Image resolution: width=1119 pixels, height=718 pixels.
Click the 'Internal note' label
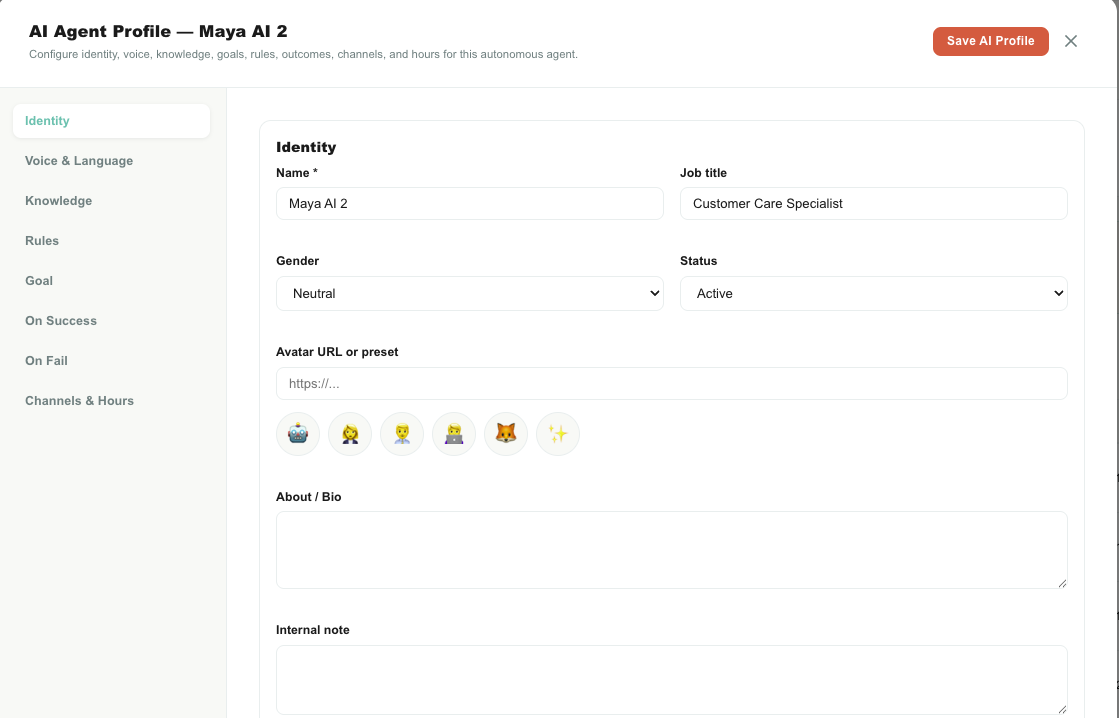313,629
